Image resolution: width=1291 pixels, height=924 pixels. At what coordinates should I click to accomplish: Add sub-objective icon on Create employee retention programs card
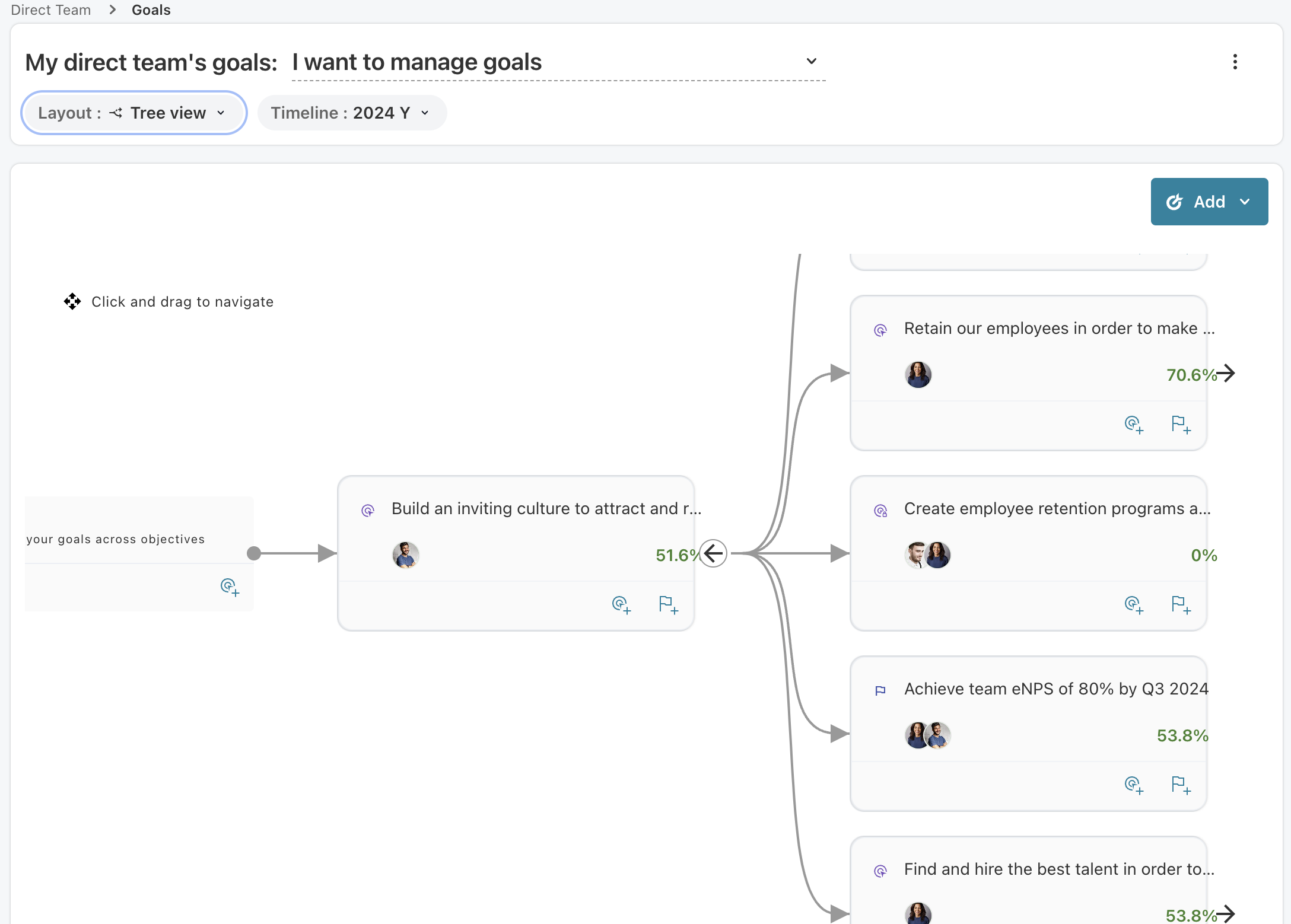coord(1133,604)
